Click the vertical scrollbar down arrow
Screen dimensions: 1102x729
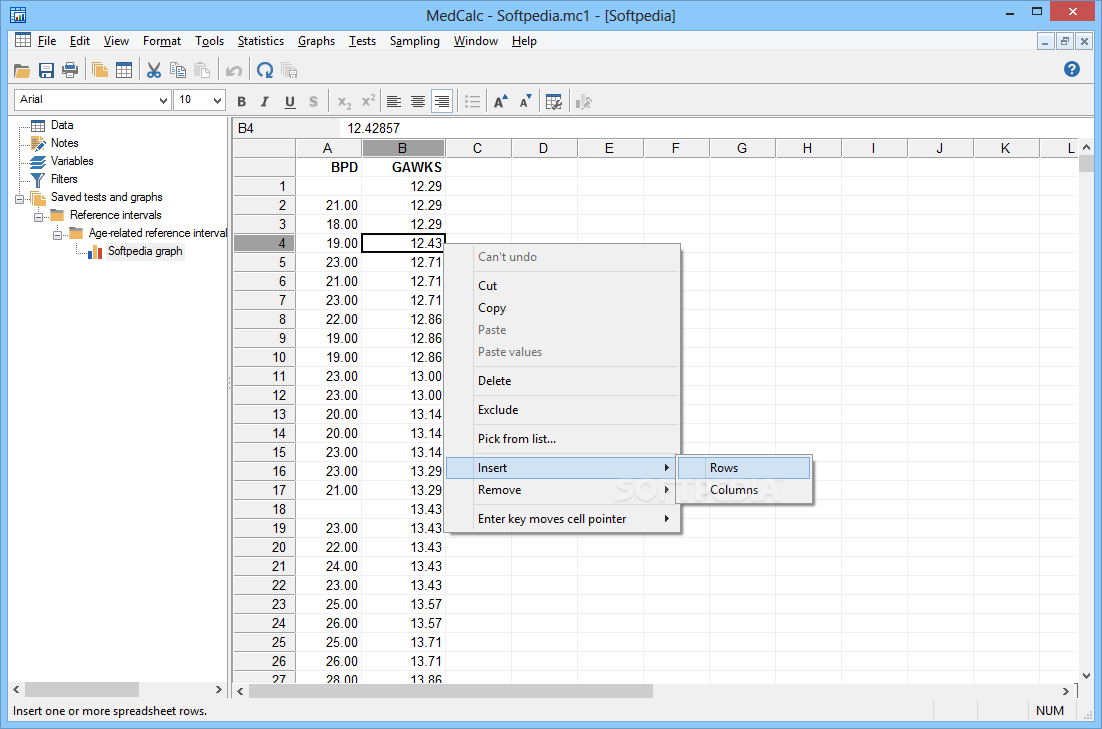[x=1087, y=676]
